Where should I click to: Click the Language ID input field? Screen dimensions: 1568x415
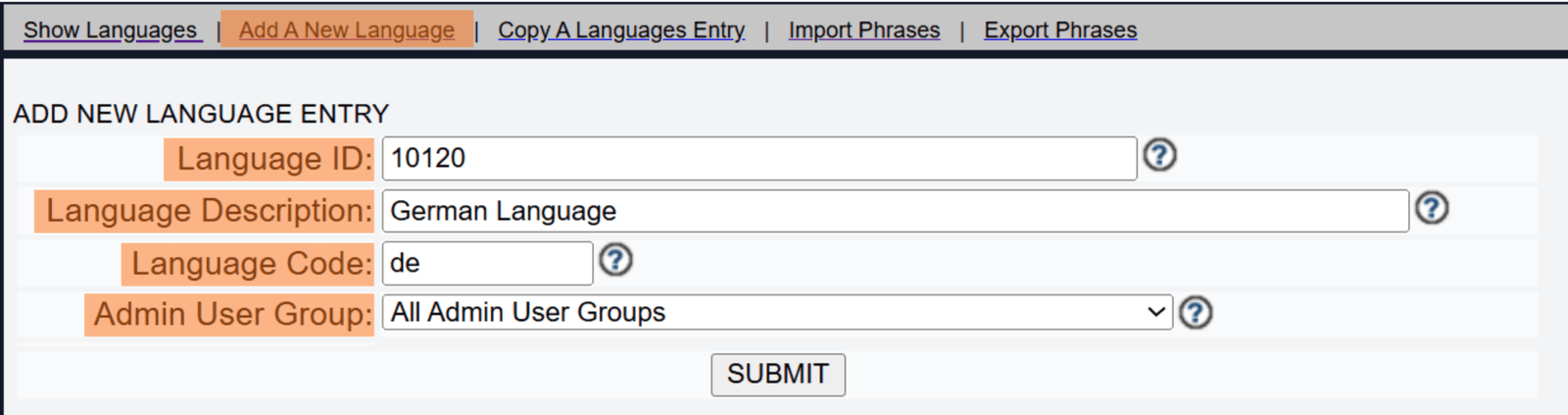tap(759, 159)
